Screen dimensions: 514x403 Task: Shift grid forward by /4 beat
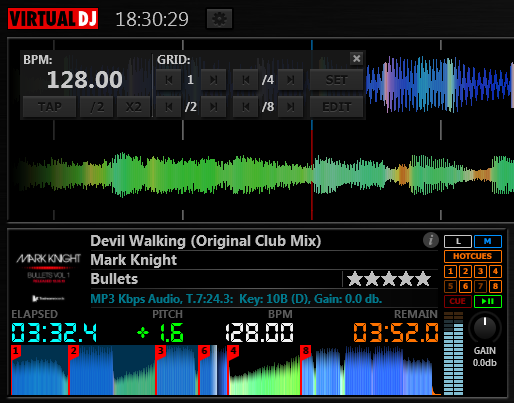290,80
